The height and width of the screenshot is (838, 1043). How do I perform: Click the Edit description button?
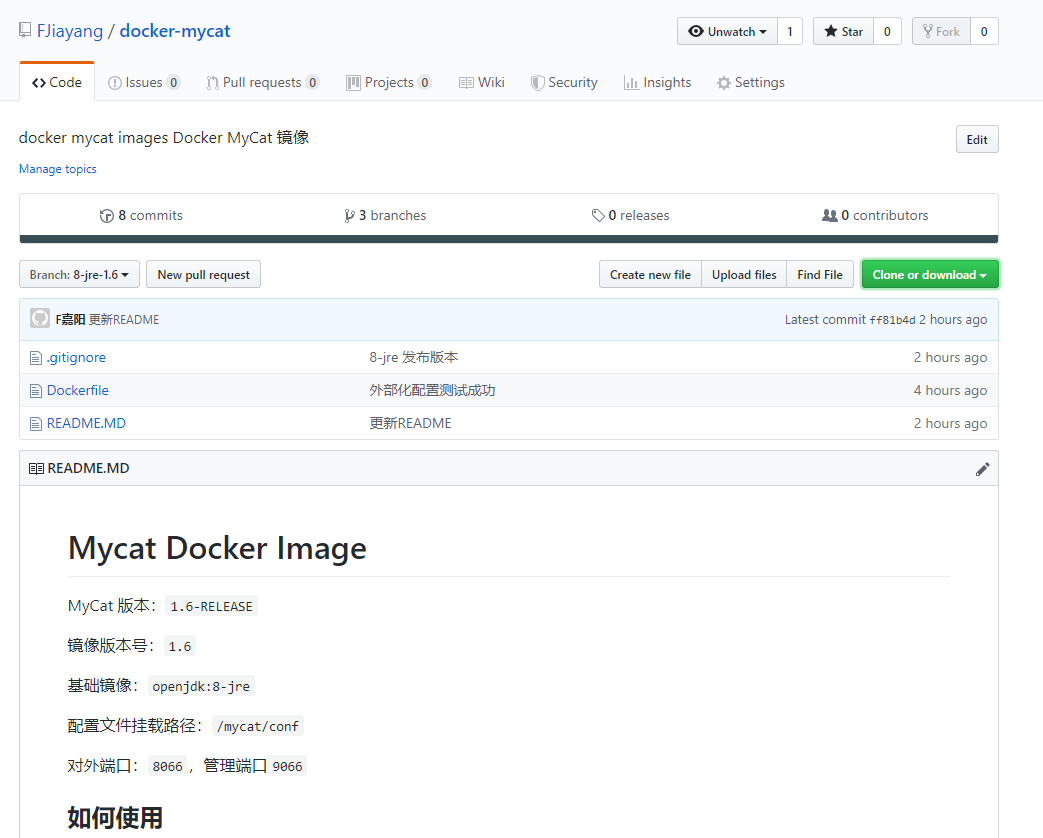(976, 140)
